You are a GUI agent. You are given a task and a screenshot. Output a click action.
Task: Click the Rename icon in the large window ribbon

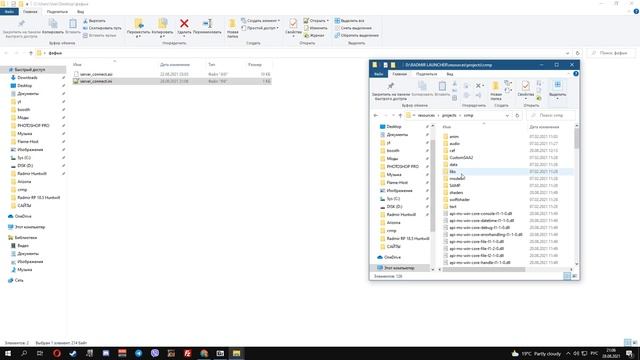pos(207,24)
